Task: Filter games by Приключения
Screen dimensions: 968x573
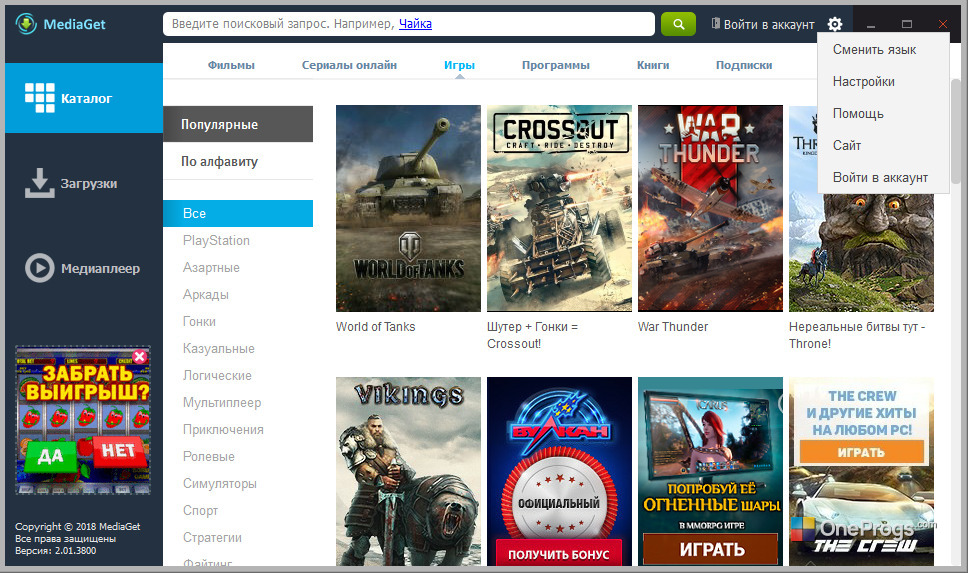Action: tap(223, 429)
